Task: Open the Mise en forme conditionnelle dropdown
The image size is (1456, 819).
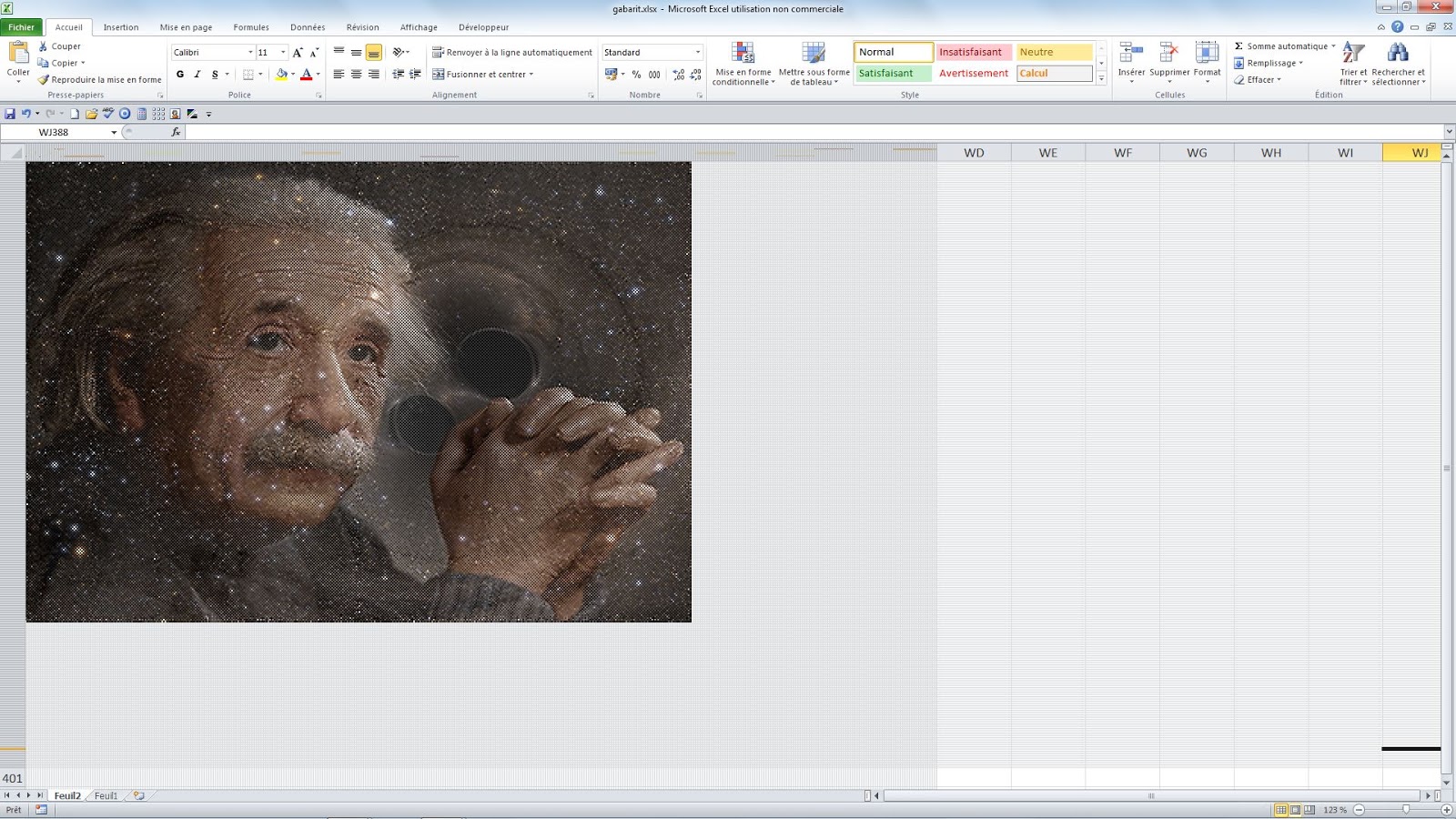Action: coord(744,62)
